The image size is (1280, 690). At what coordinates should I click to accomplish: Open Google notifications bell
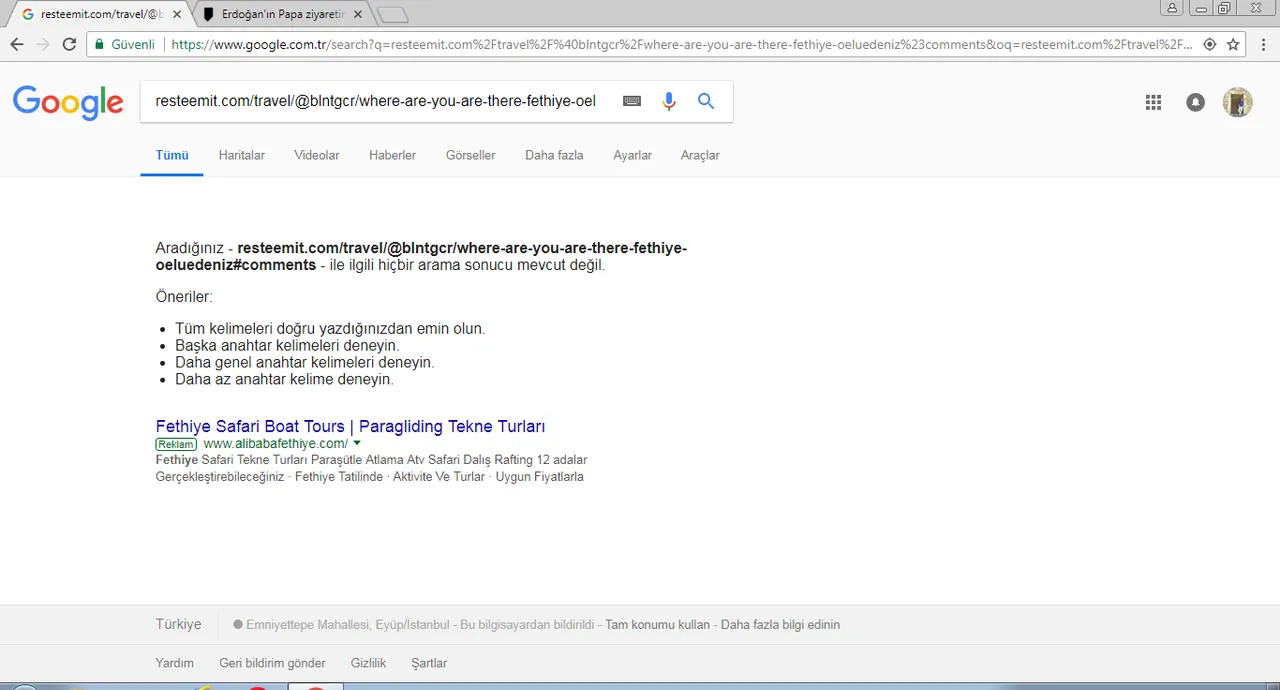(1195, 102)
